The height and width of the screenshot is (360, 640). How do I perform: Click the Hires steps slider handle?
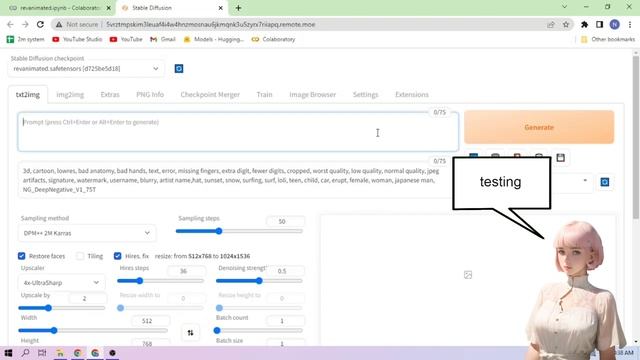tap(140, 281)
